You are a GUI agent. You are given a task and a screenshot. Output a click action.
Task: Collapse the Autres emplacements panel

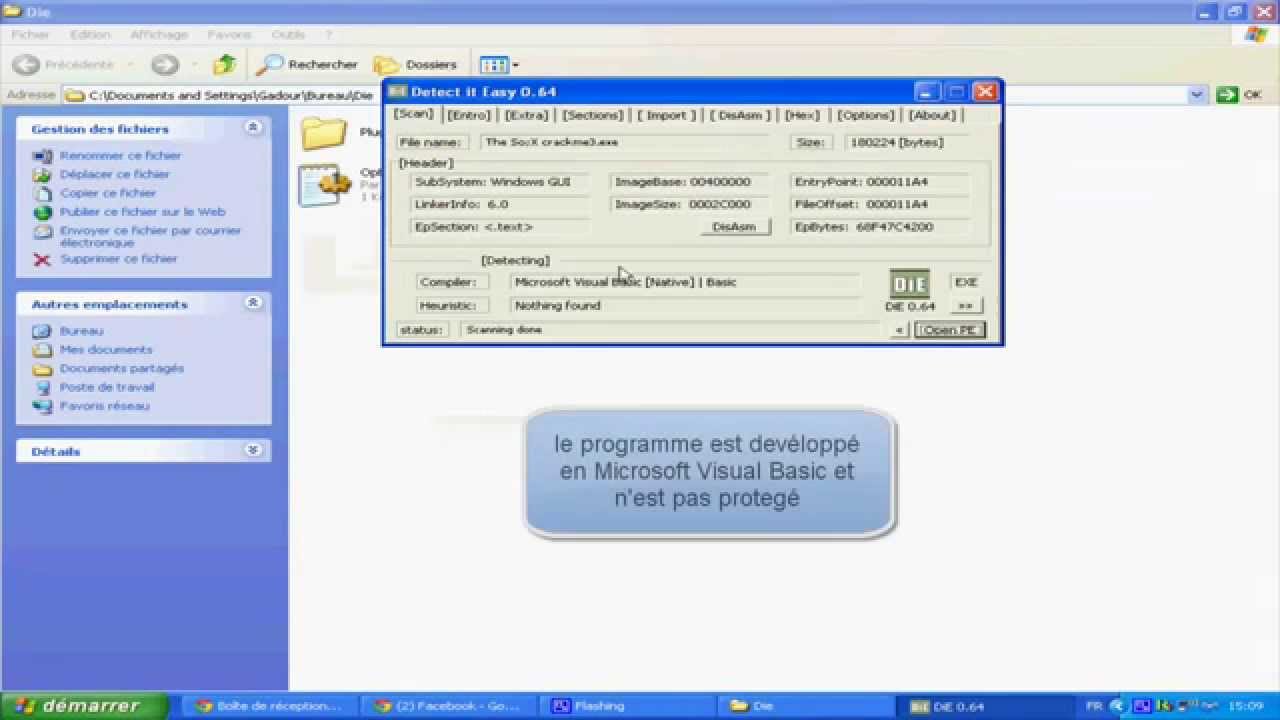pos(253,303)
